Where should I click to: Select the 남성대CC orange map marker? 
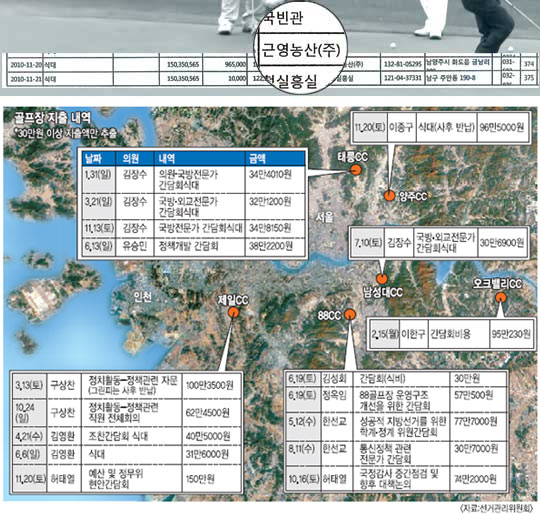click(x=382, y=279)
